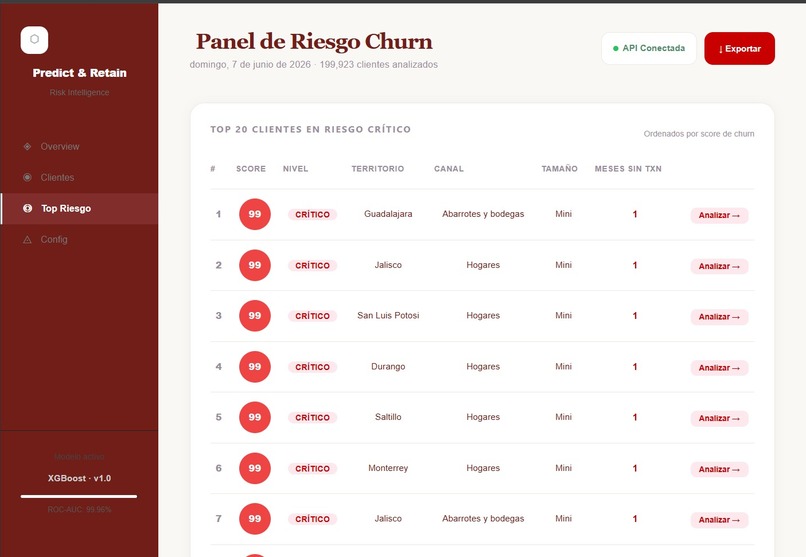Click the green API status dot

pyautogui.click(x=615, y=48)
